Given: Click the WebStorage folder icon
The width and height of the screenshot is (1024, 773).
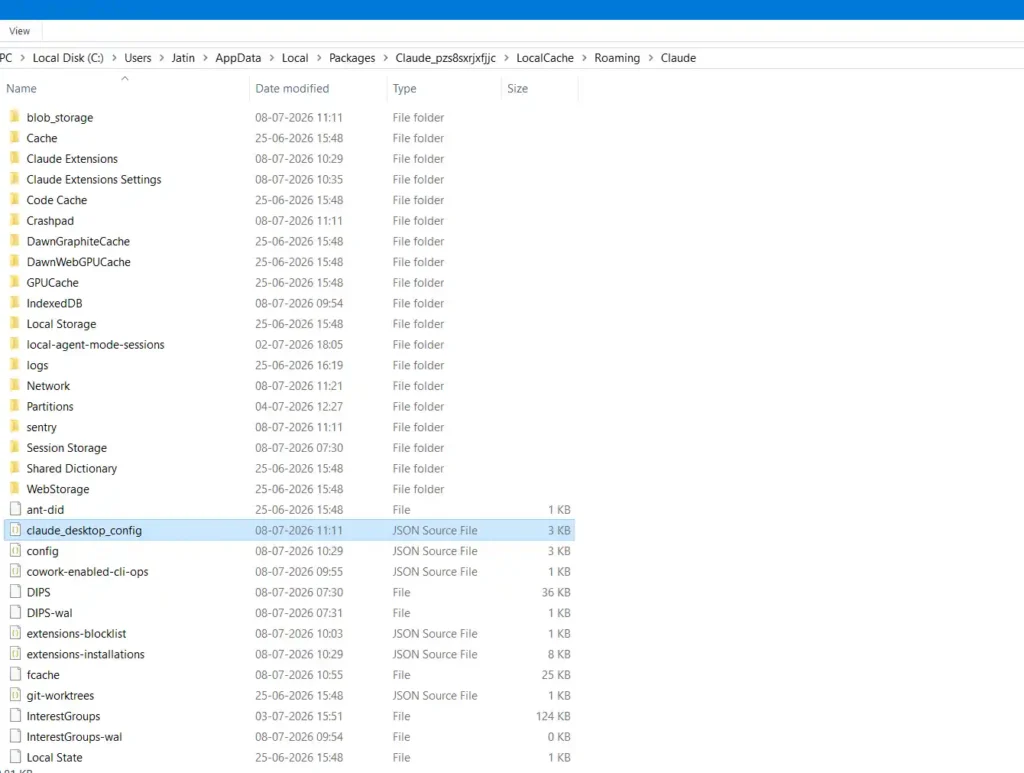Looking at the screenshot, I should coord(15,489).
